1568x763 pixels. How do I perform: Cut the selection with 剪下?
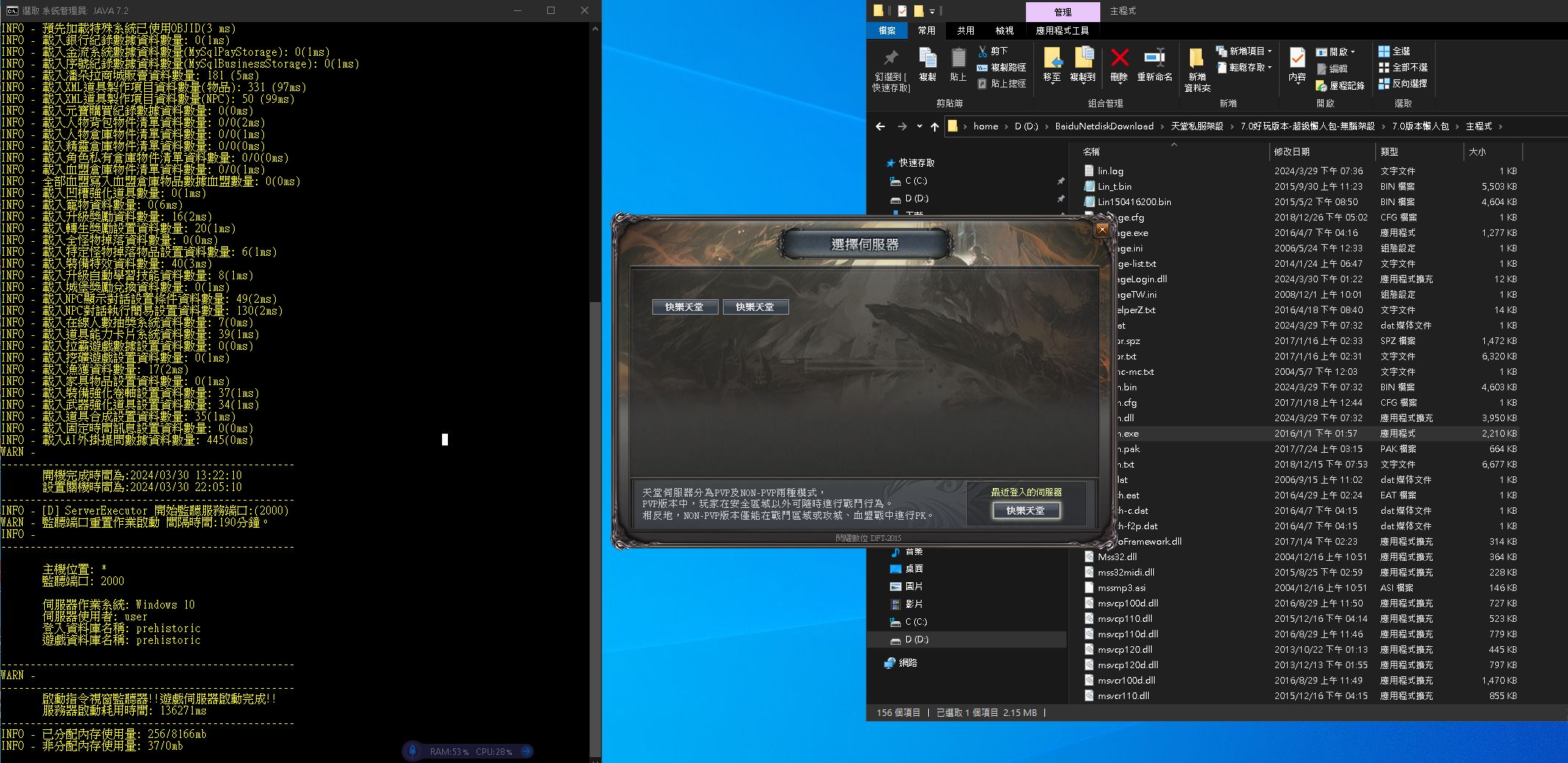[993, 51]
